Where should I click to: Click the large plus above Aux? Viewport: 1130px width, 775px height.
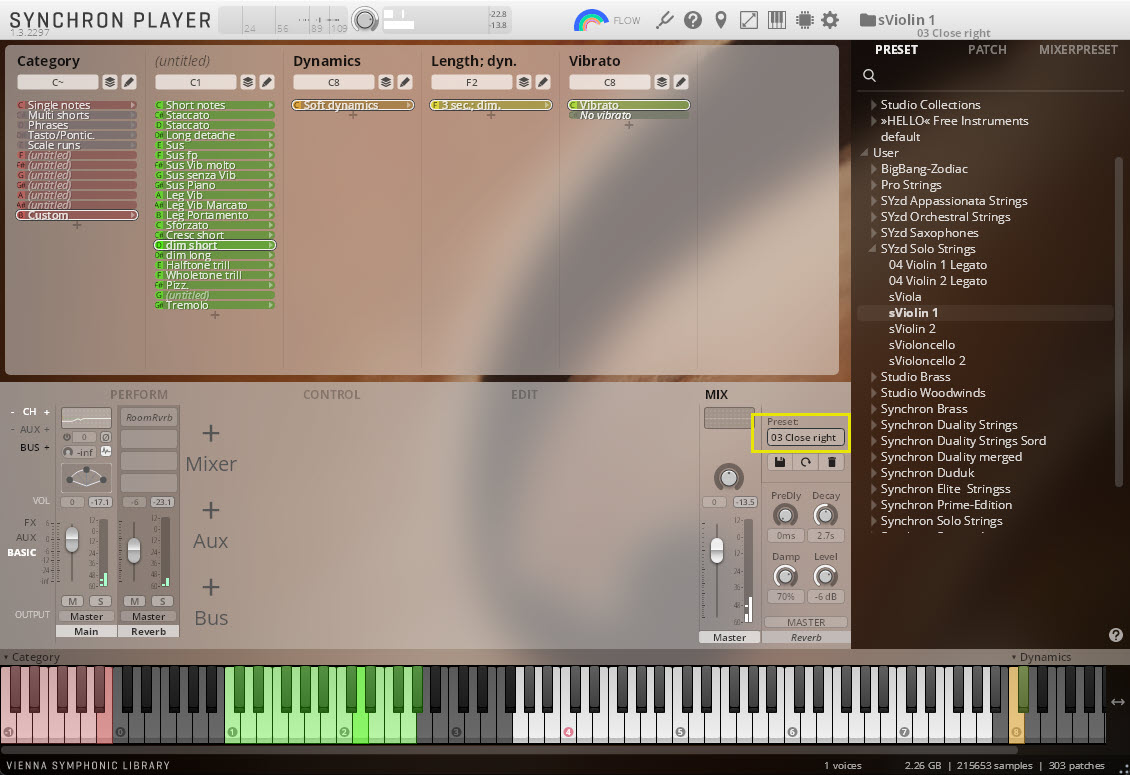(x=210, y=510)
